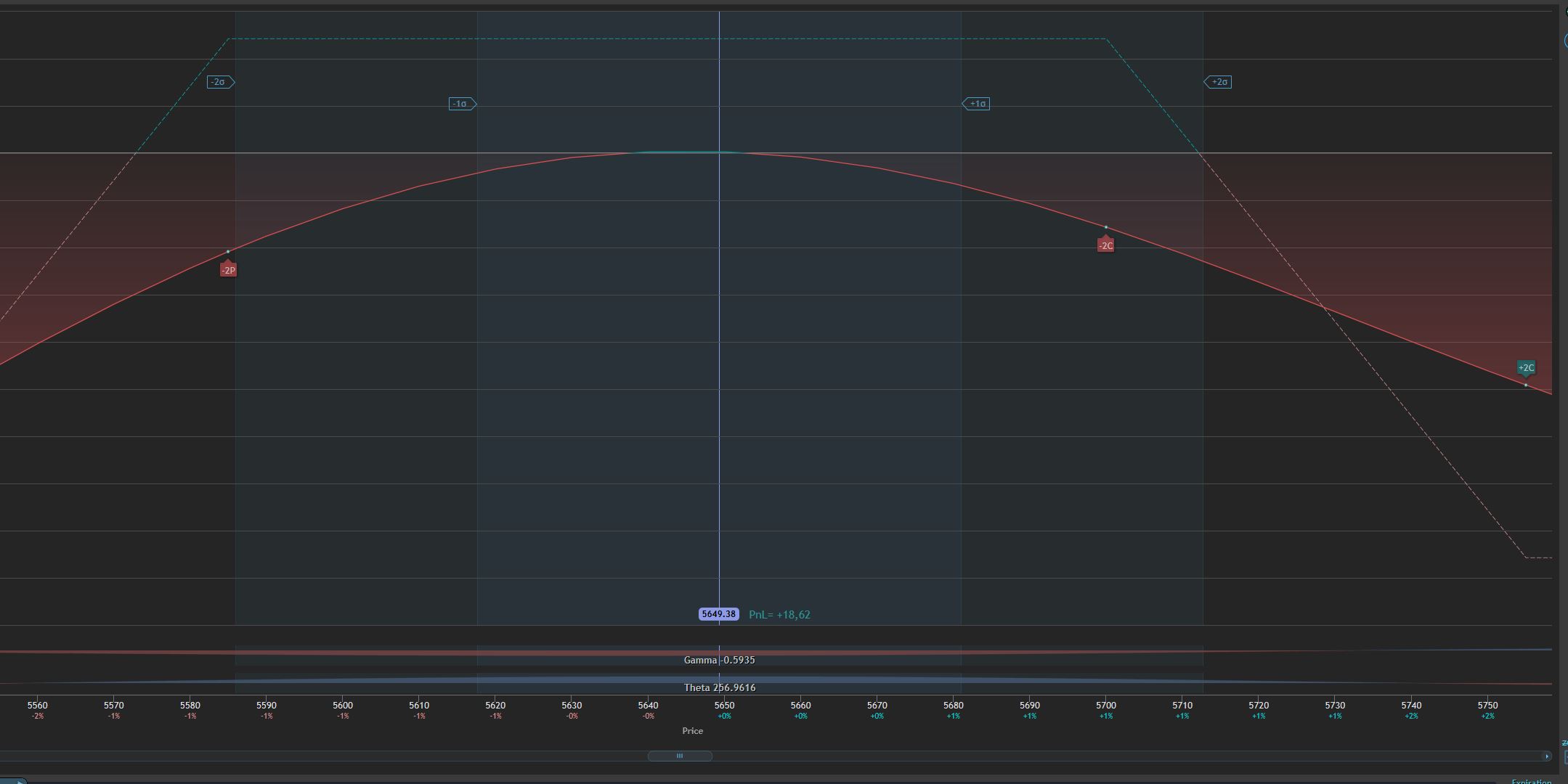The image size is (1568, 784).
Task: Click the +2σ deviation tag
Action: point(1219,82)
